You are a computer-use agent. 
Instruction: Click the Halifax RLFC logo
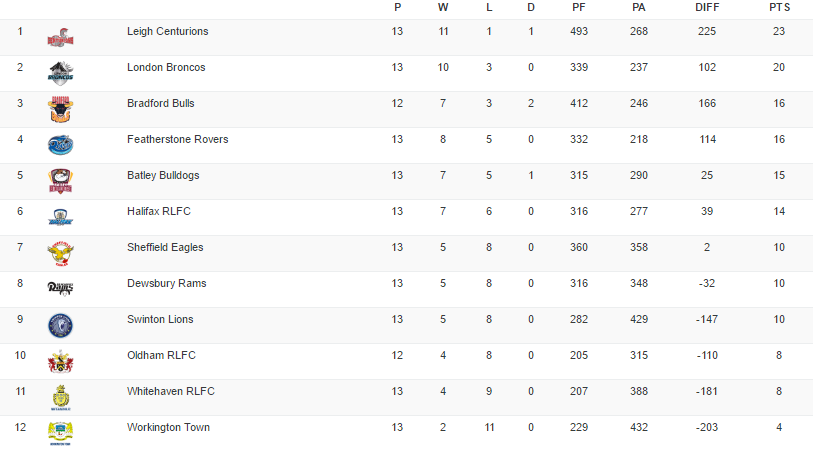tap(60, 217)
